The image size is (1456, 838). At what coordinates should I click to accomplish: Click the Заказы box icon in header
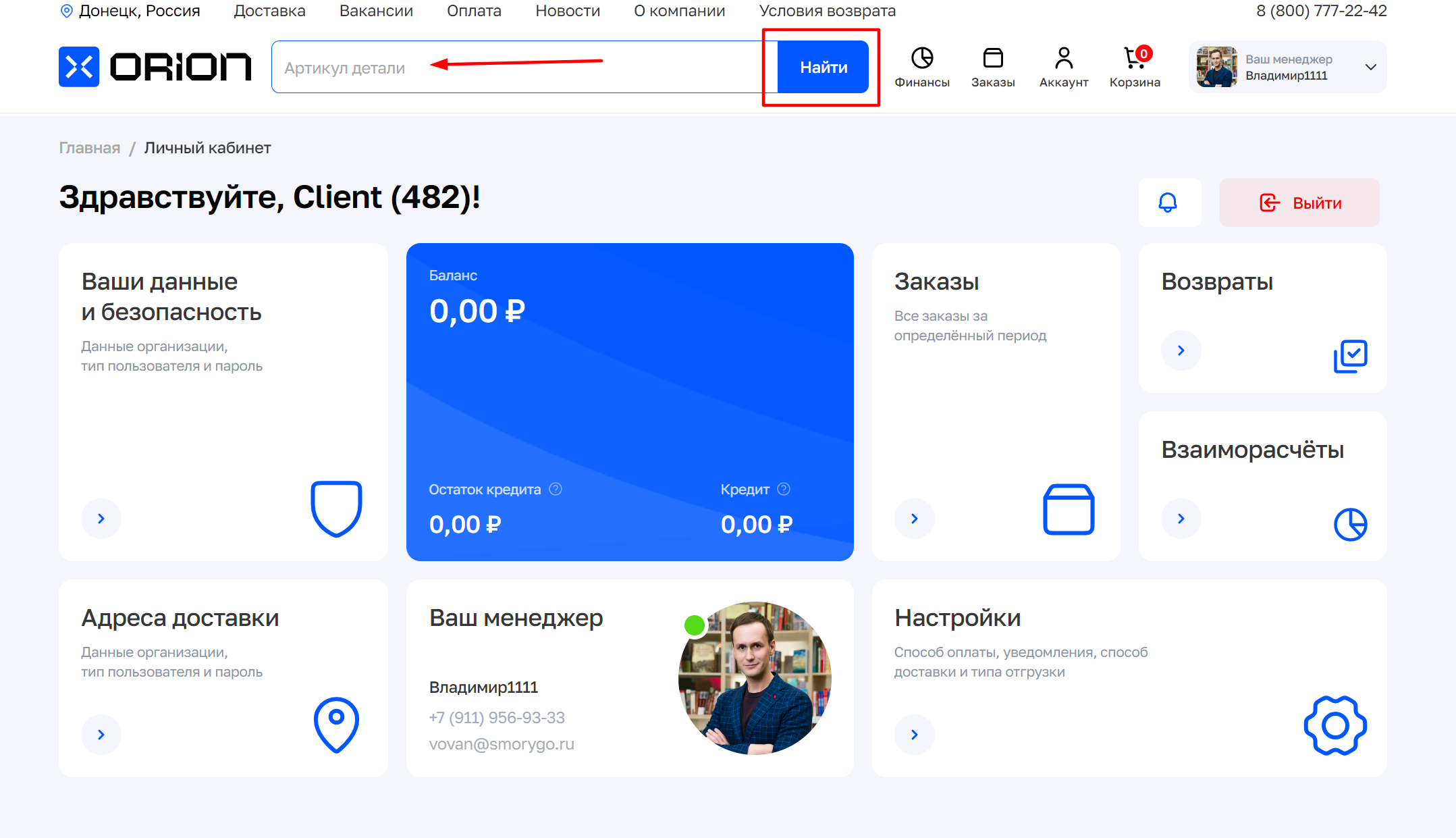(x=992, y=59)
